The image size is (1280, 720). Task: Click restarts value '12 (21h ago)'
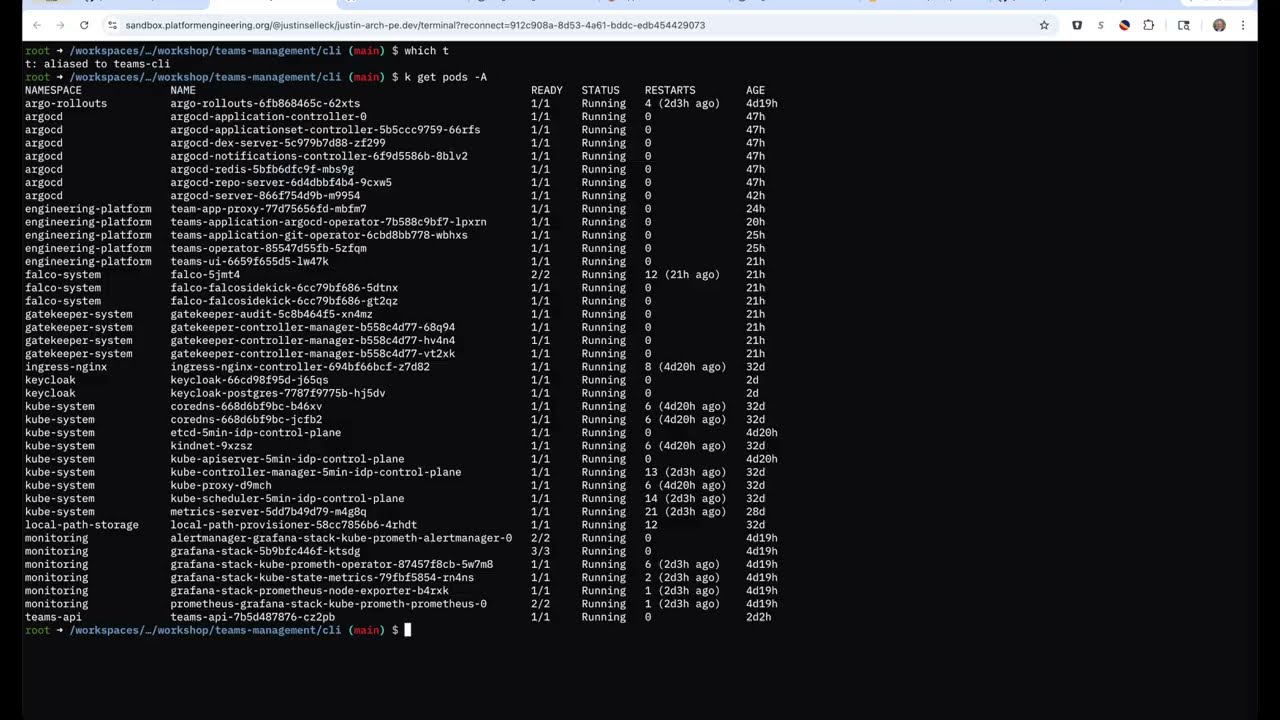tap(682, 275)
